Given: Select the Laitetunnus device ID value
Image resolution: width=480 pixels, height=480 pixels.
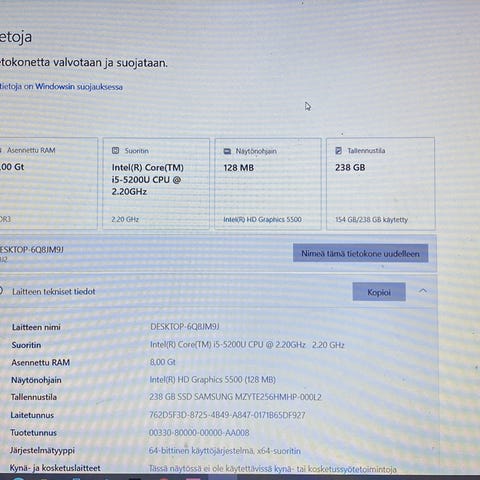Looking at the screenshot, I should (x=227, y=415).
